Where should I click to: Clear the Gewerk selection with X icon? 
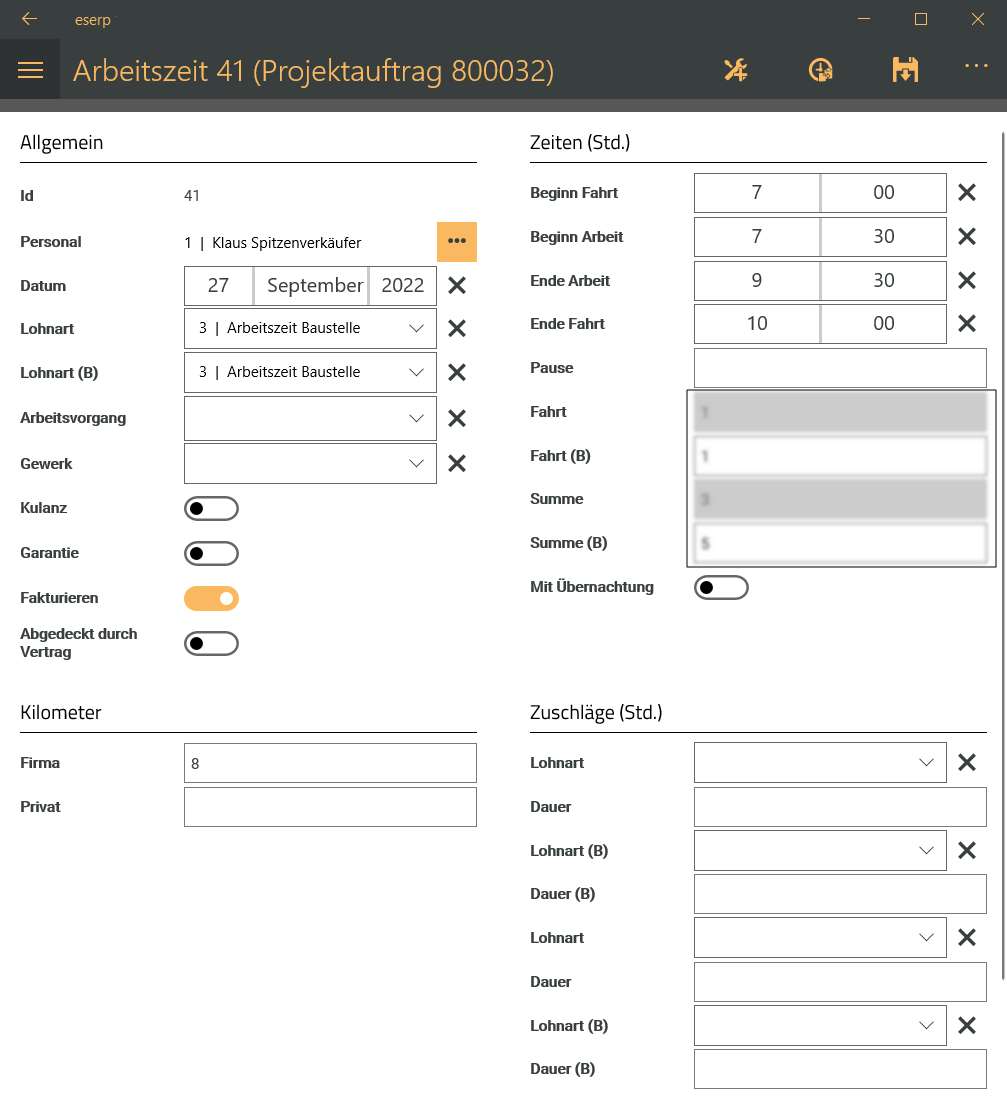coord(457,463)
